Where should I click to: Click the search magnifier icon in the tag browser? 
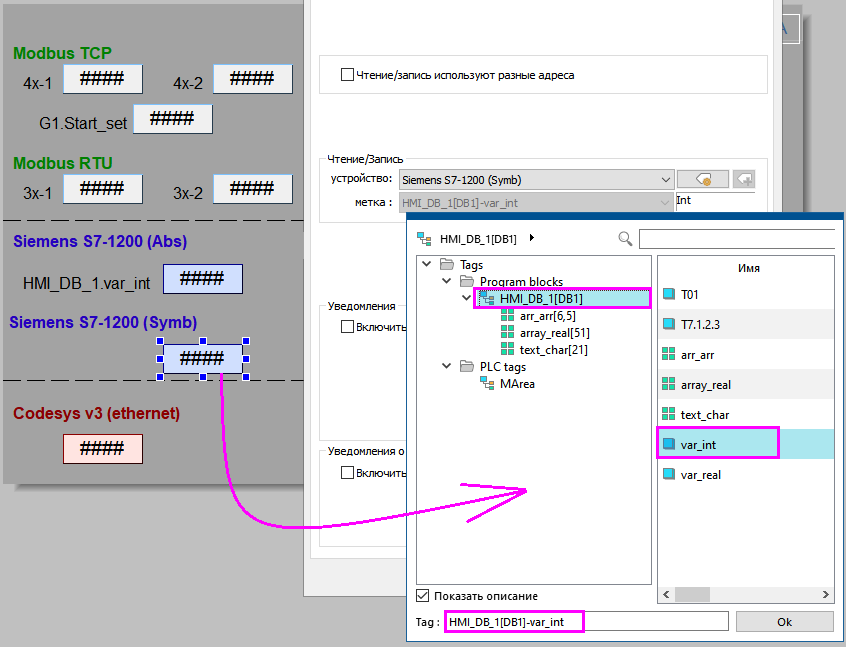pyautogui.click(x=625, y=239)
